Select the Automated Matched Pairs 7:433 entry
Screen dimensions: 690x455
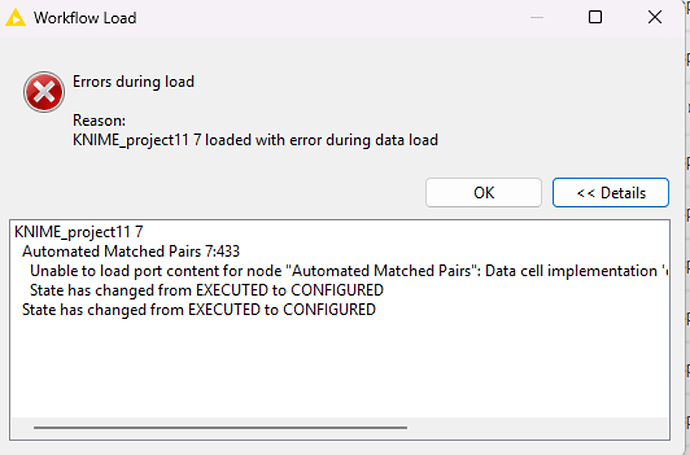point(130,251)
